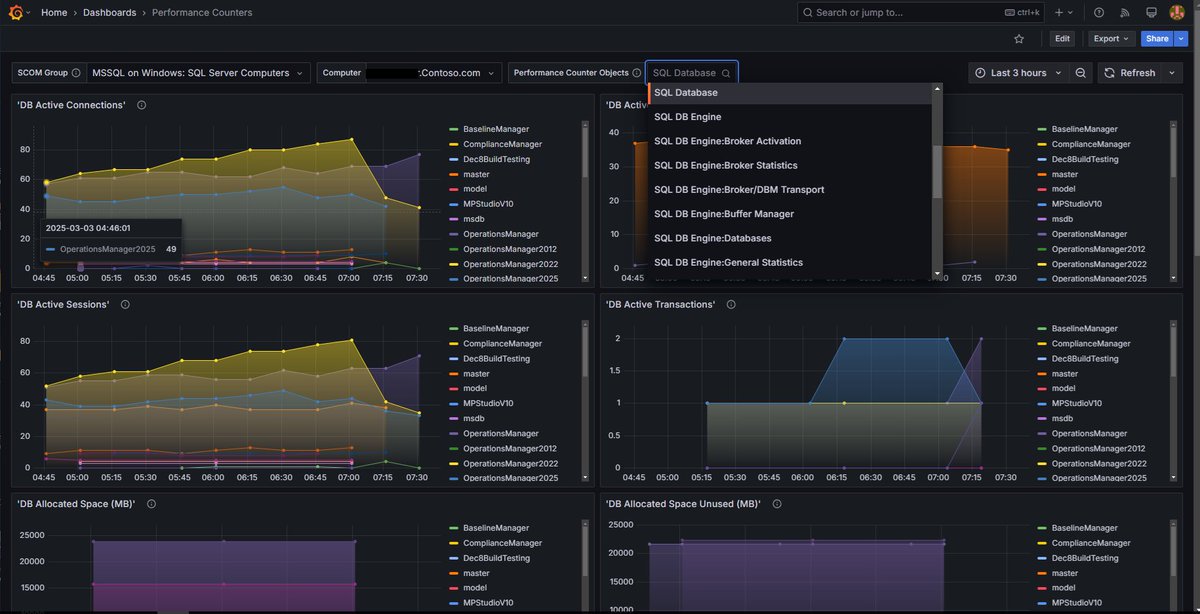Choose 'SQL DB Engine:Databases' option
This screenshot has height=614, width=1200.
[x=790, y=238]
